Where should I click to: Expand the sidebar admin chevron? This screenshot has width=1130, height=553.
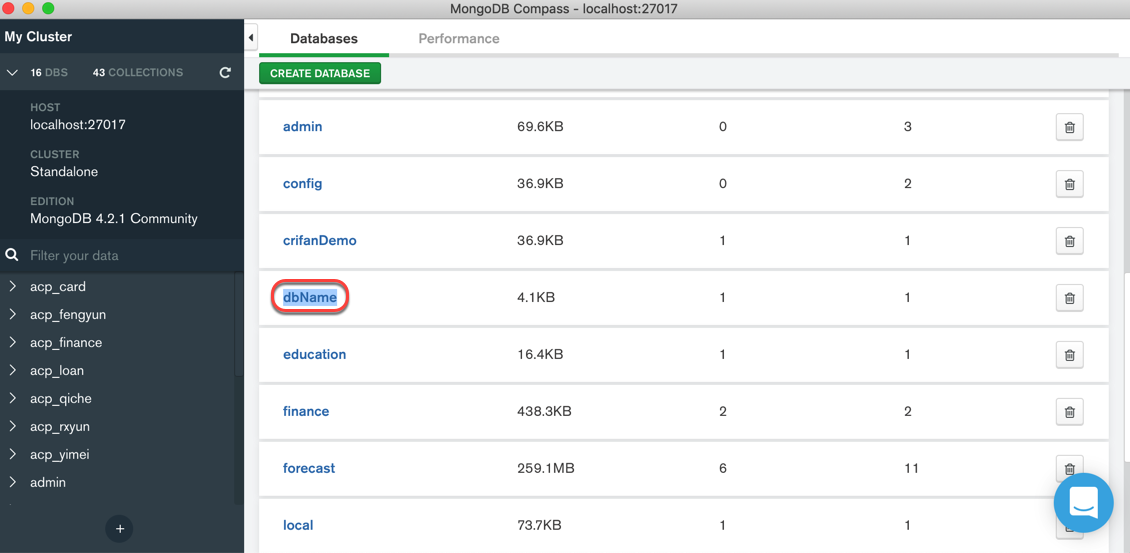pos(12,482)
